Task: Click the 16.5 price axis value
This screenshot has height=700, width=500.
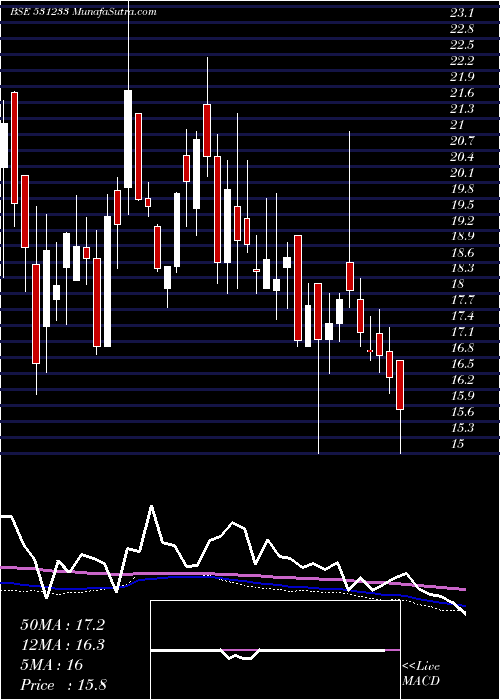Action: click(461, 364)
